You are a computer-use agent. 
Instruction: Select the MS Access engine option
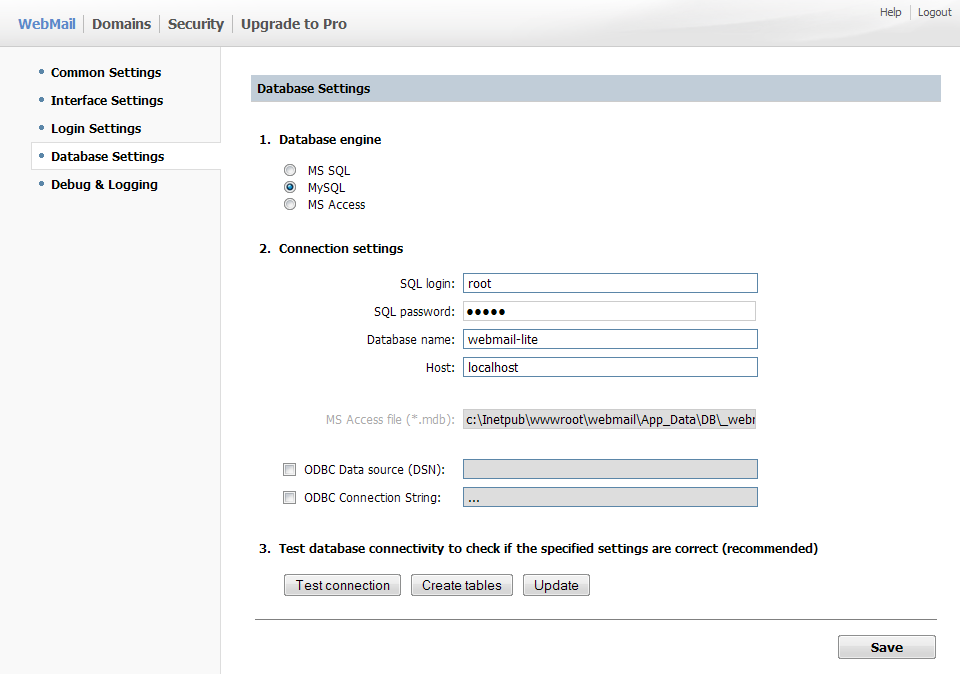pyautogui.click(x=290, y=204)
